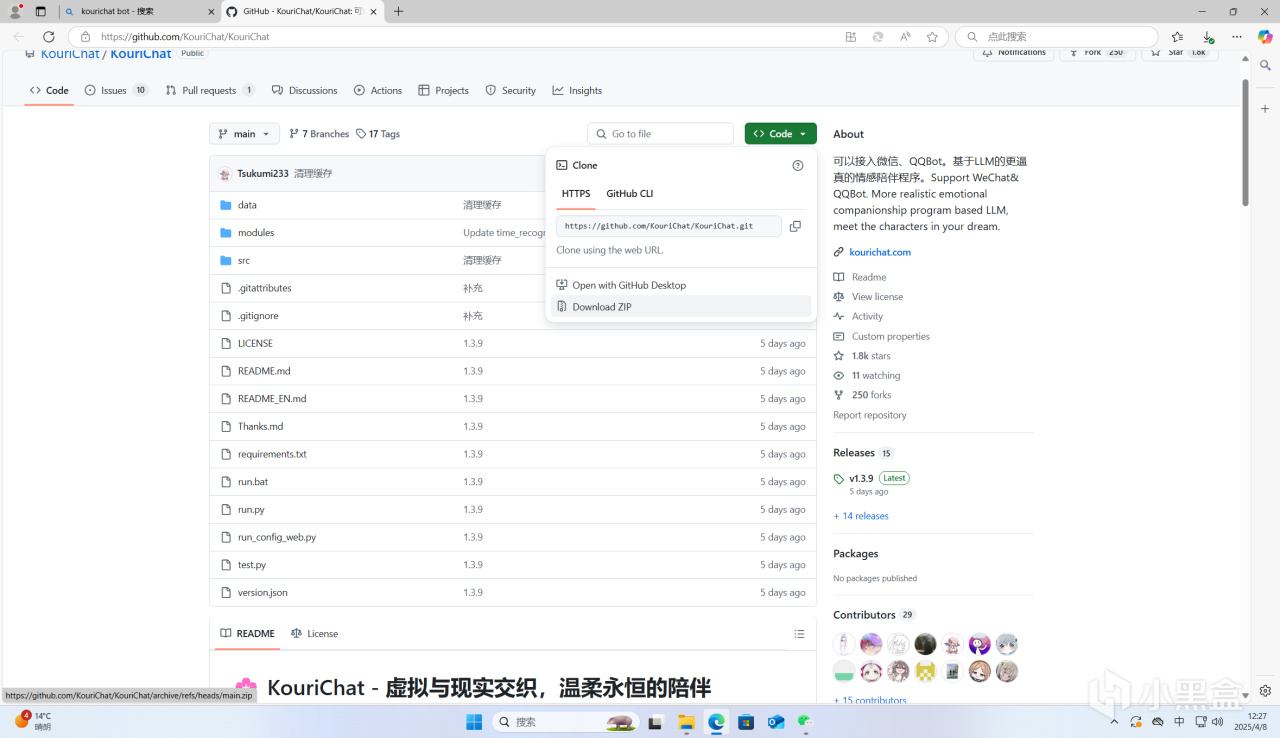
Task: Click View license in About sidebar
Action: coord(877,297)
